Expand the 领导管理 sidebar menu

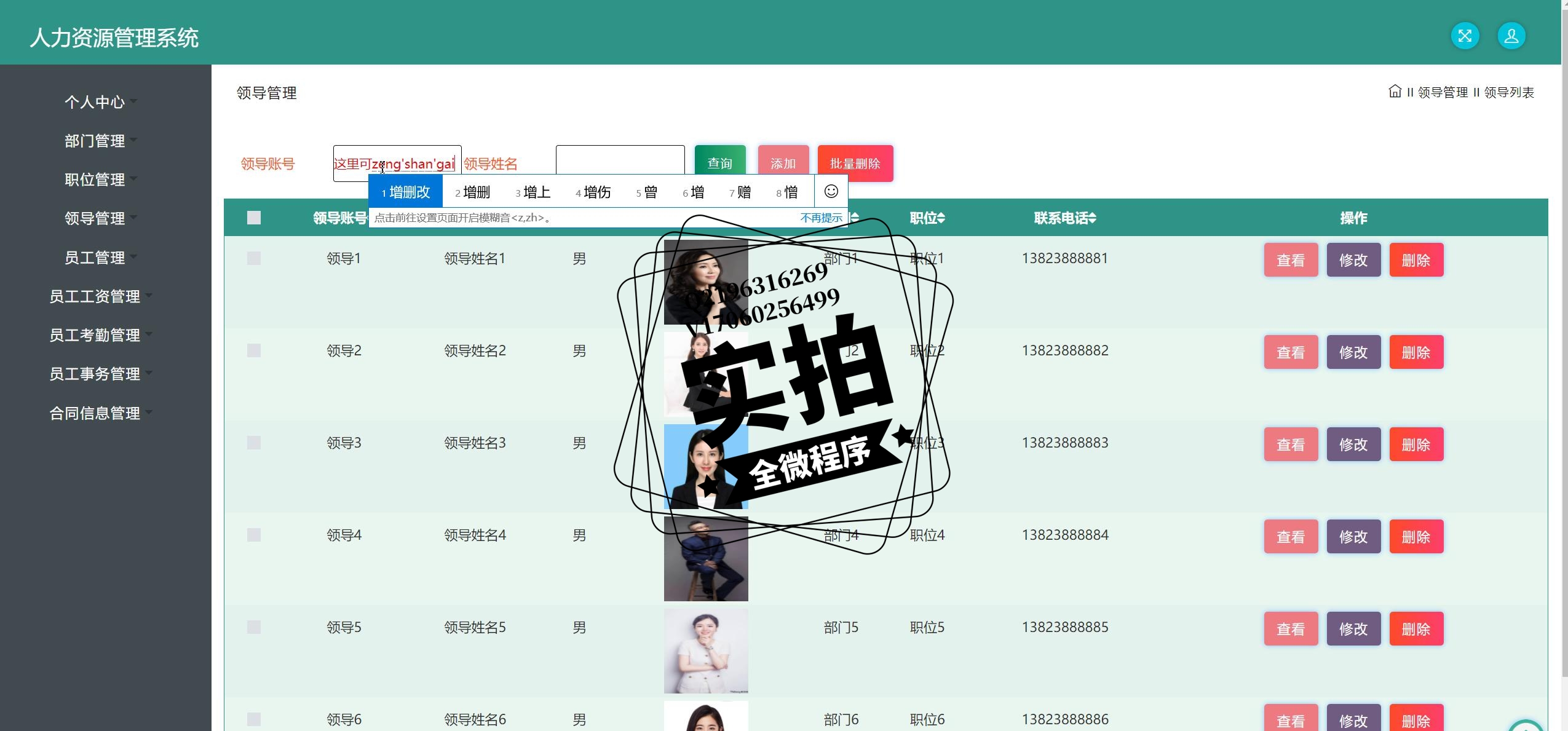click(100, 218)
